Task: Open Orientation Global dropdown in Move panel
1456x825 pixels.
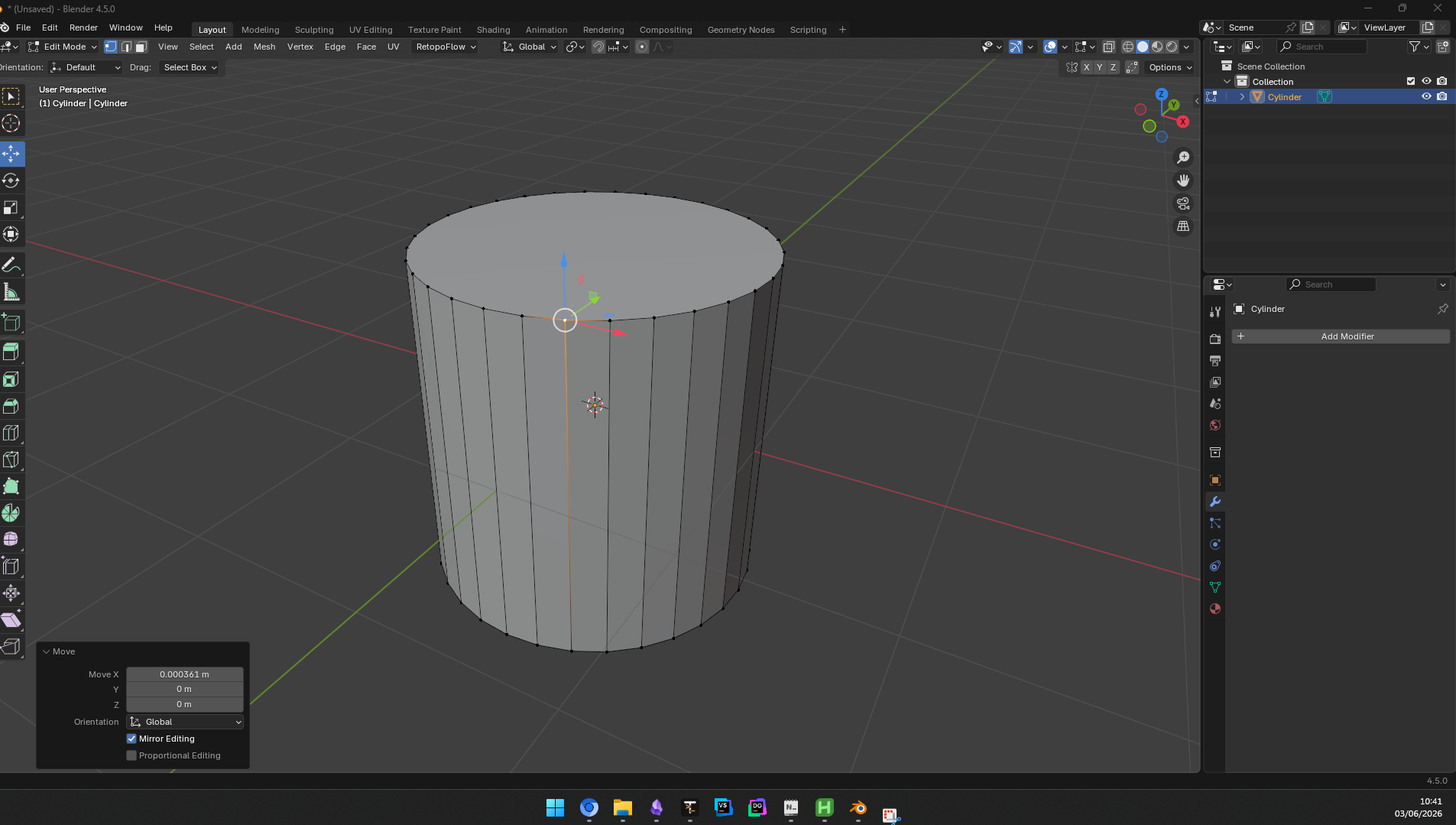Action: [x=185, y=722]
